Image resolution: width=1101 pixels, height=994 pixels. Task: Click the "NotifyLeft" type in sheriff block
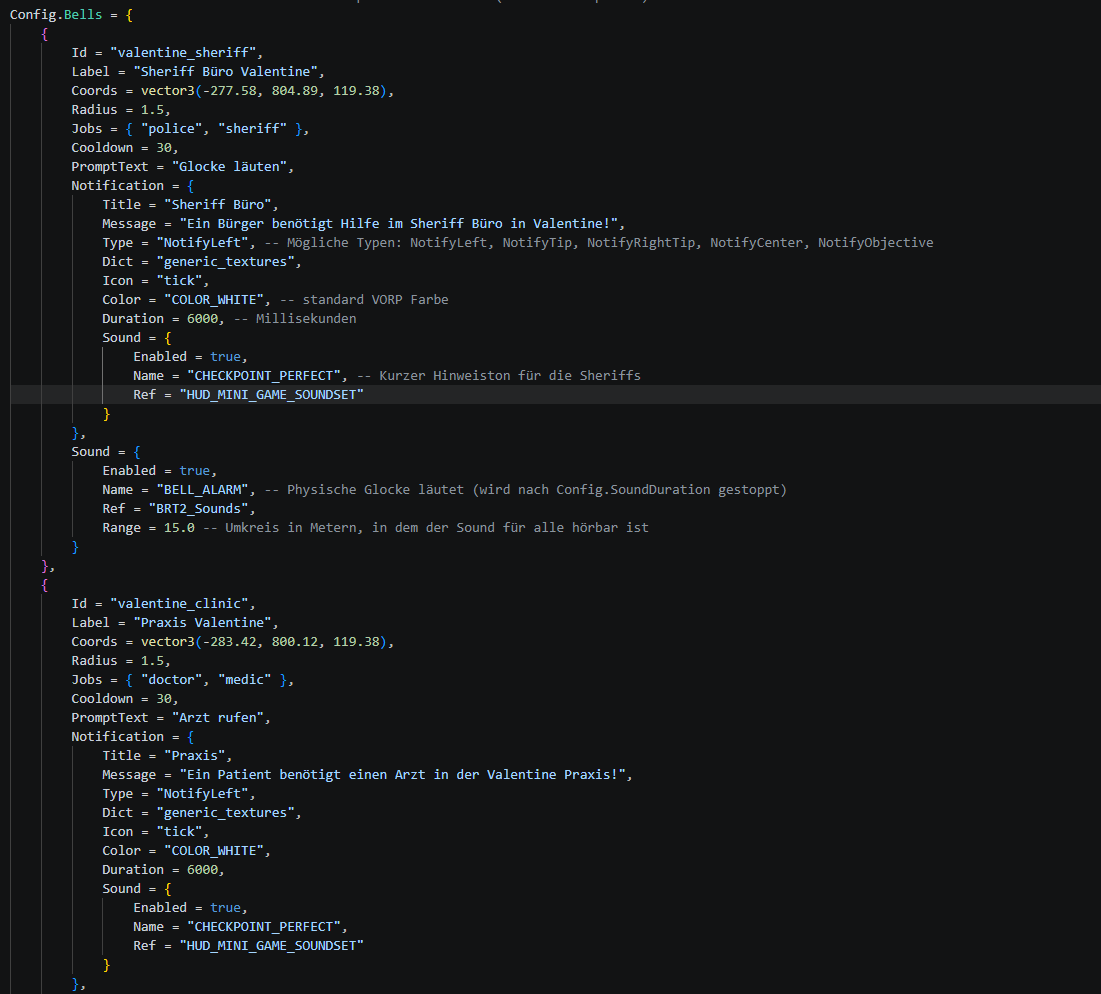point(202,242)
